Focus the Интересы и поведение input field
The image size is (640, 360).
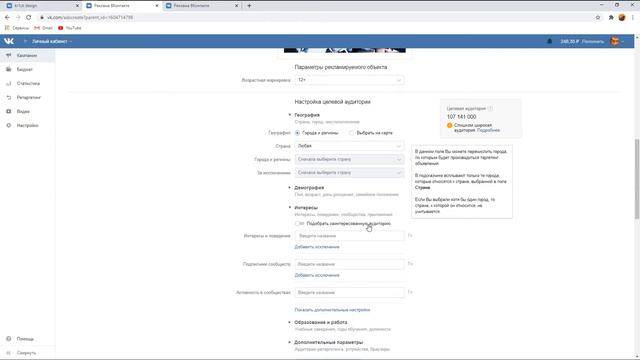[x=349, y=236]
